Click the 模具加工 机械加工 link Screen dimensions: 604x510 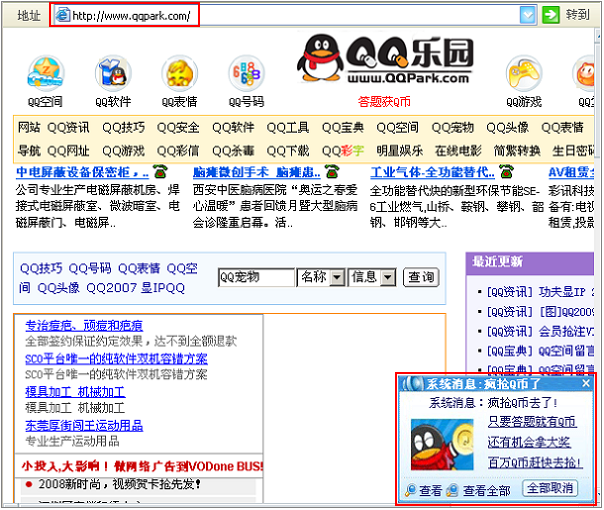(x=75, y=392)
